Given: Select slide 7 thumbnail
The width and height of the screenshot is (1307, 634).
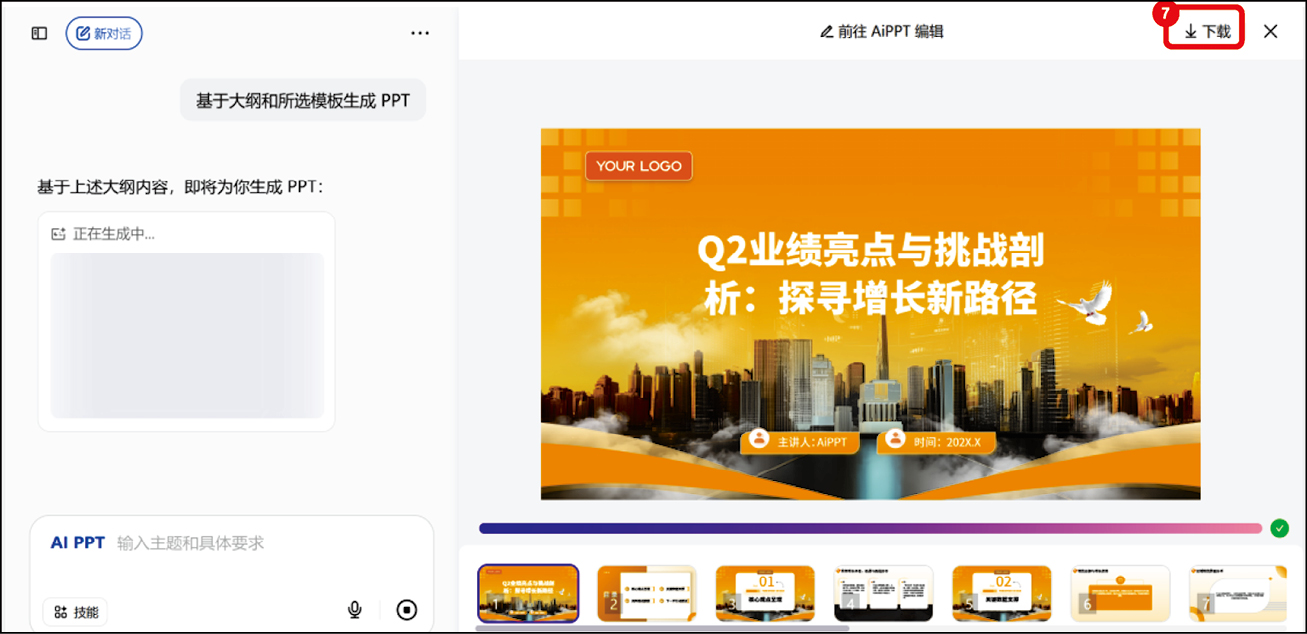Looking at the screenshot, I should point(1238,593).
